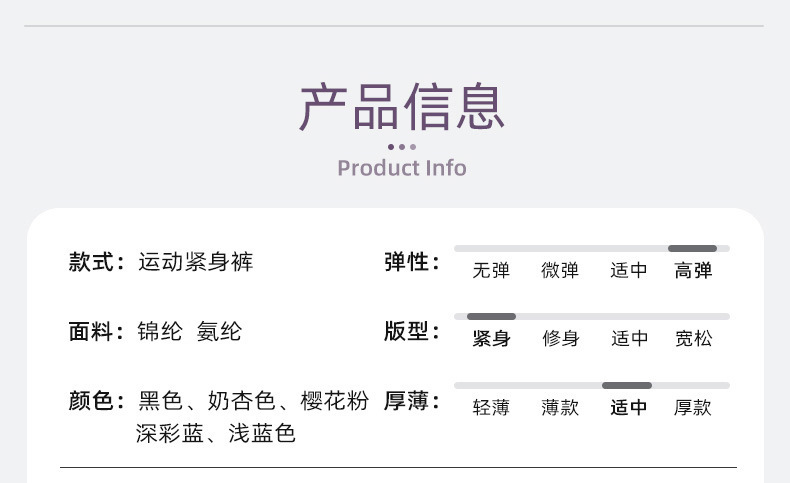Select 轻薄 thickness option
790x483 pixels.
pos(491,407)
